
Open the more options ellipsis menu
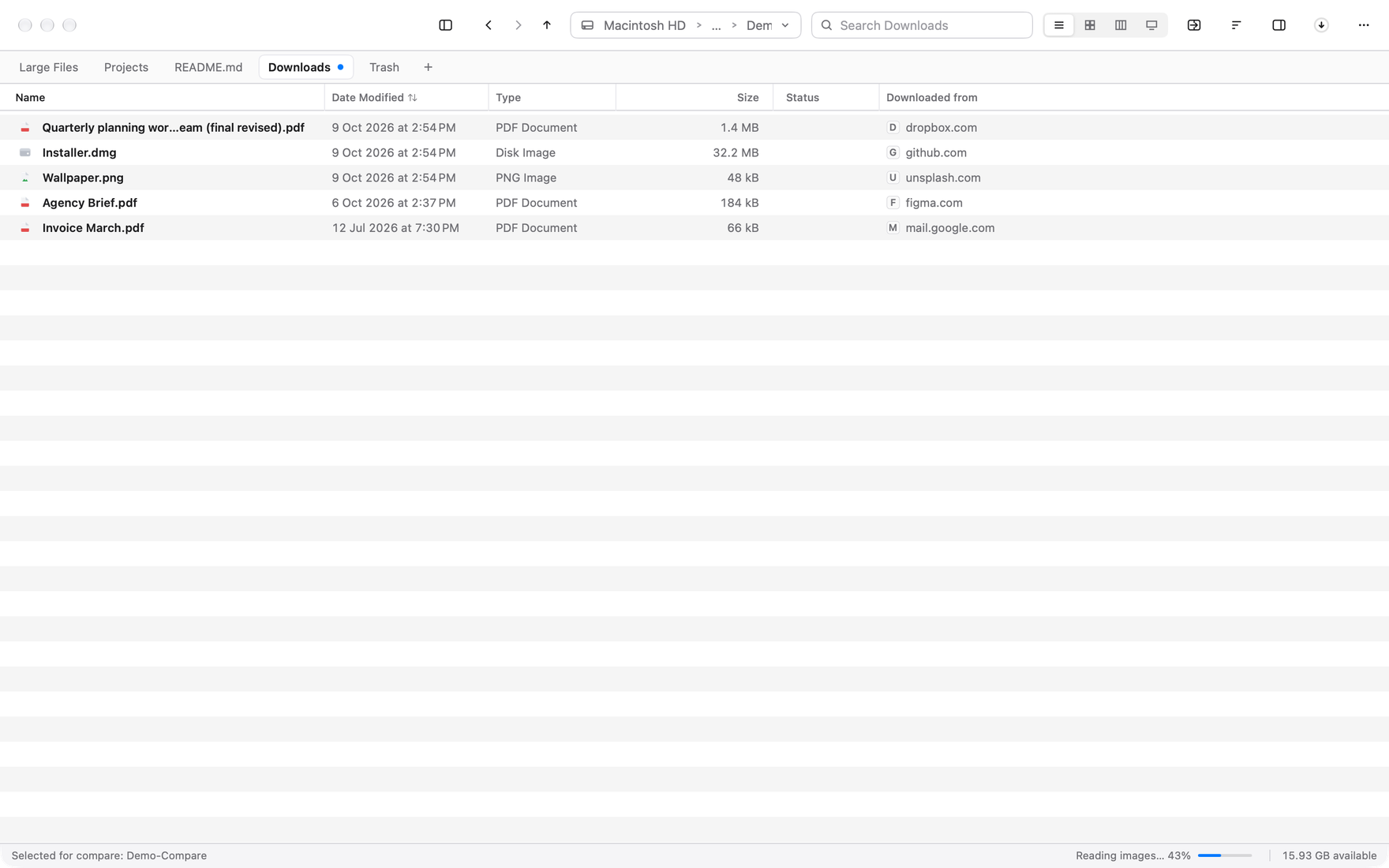point(1364,25)
